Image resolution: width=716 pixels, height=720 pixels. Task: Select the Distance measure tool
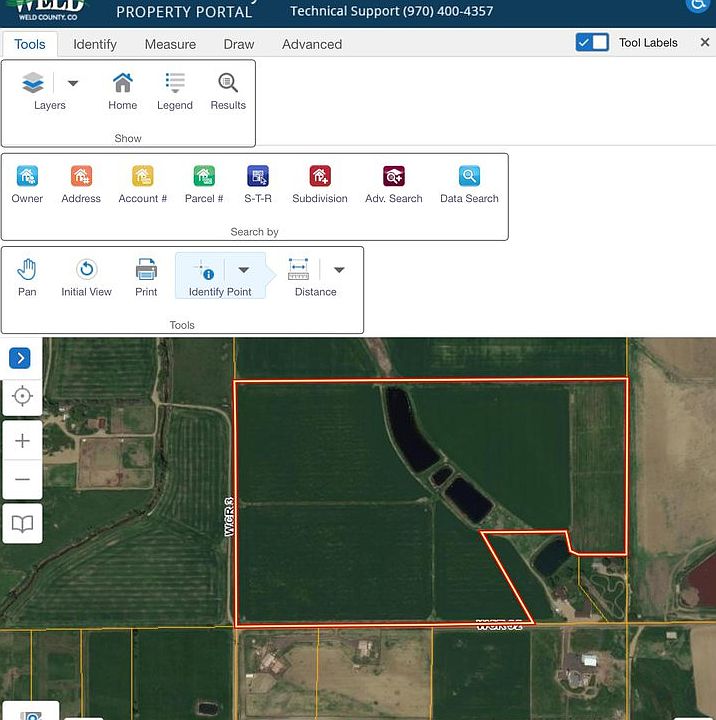(299, 270)
